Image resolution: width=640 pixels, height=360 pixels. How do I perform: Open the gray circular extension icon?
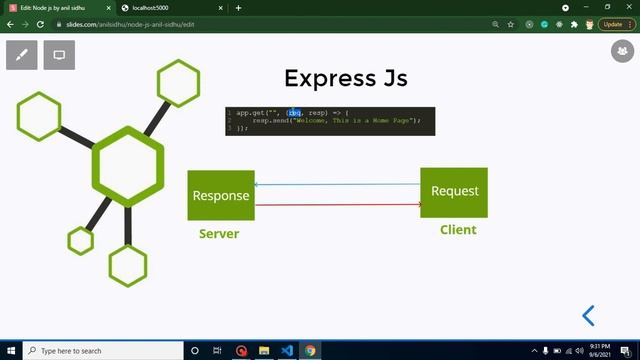529,24
